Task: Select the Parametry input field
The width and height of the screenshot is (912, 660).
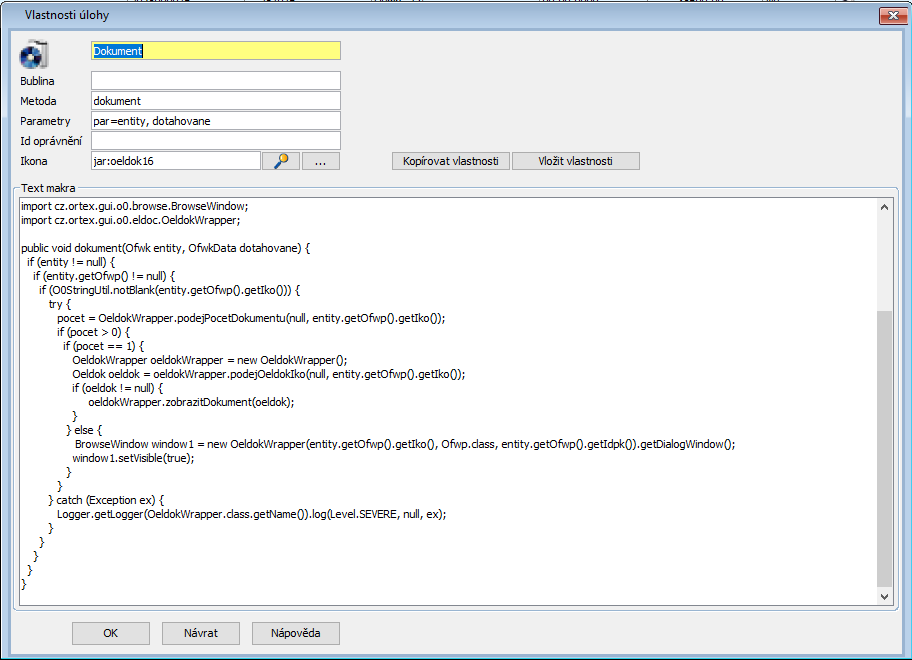Action: (215, 121)
